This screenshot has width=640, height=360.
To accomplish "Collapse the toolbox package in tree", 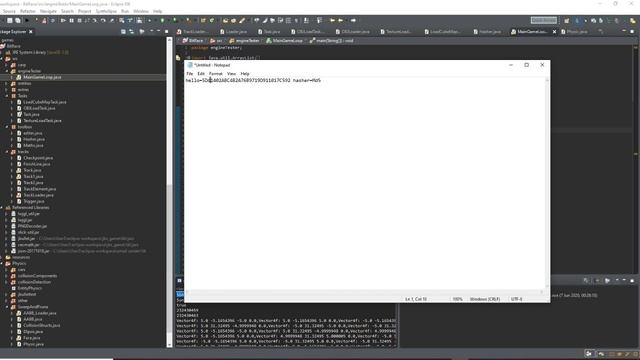I will click(7, 127).
